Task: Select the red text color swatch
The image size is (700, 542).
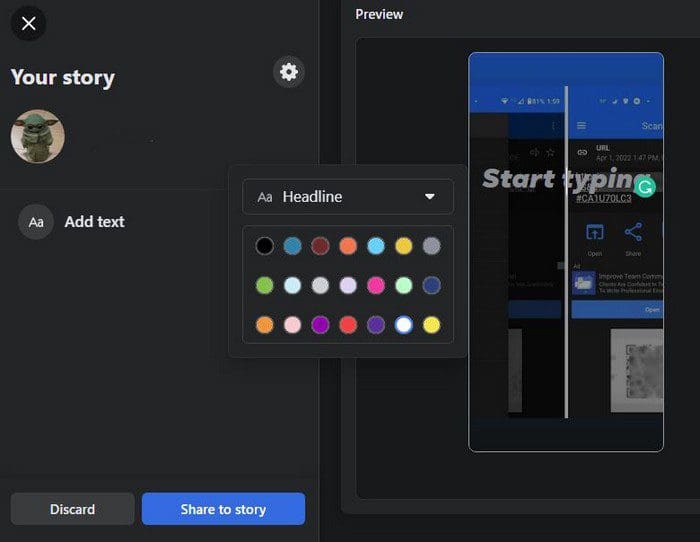Action: [348, 325]
